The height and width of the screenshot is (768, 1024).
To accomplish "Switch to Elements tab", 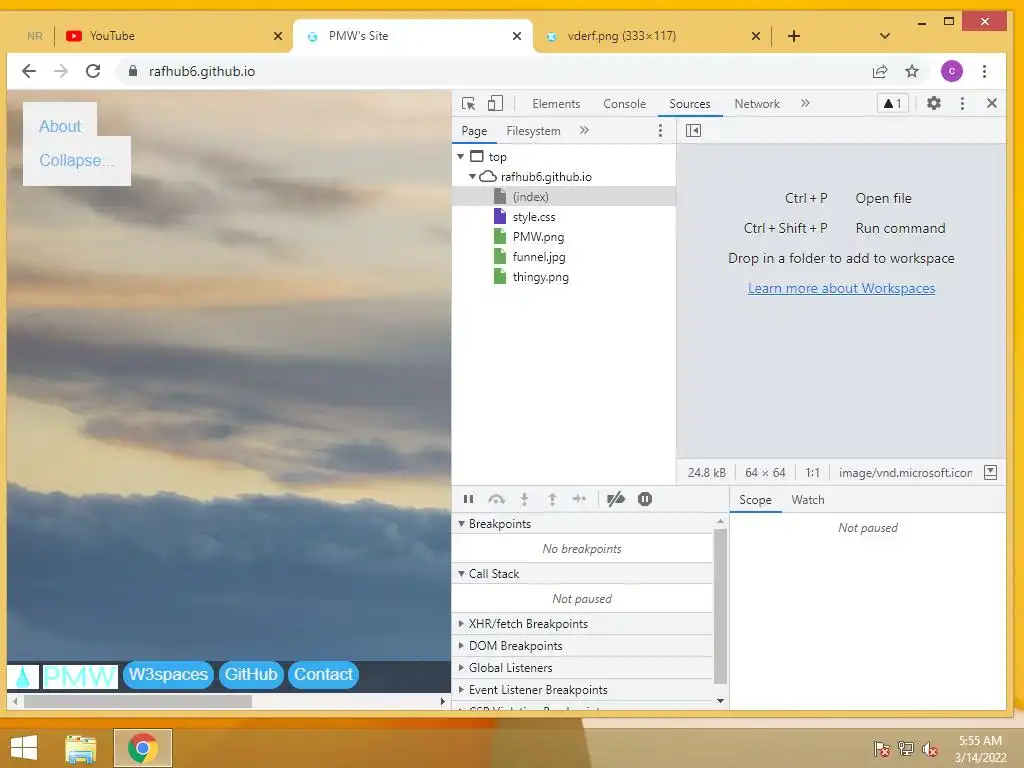I will click(x=556, y=104).
